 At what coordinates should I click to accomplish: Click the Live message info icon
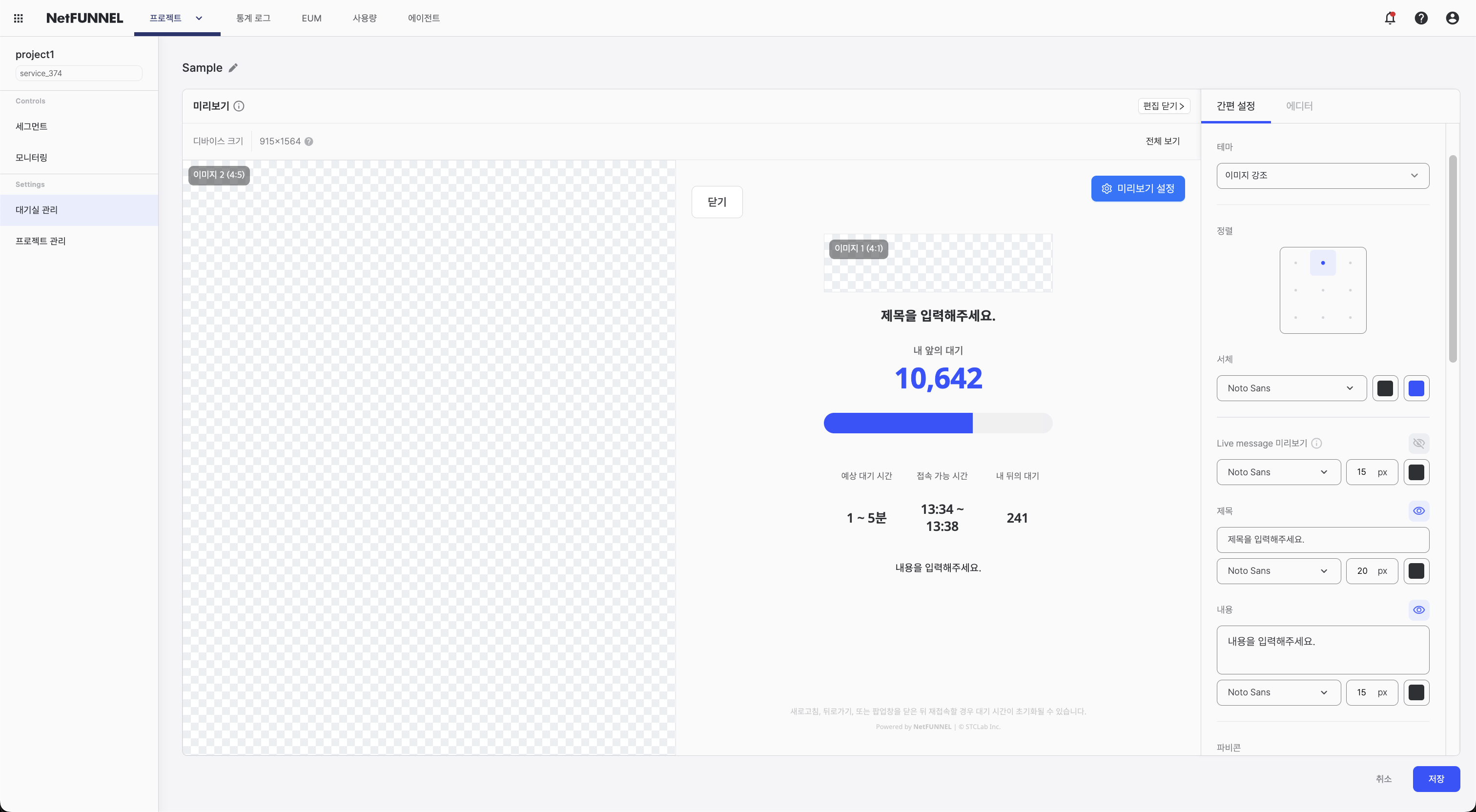[x=1317, y=443]
